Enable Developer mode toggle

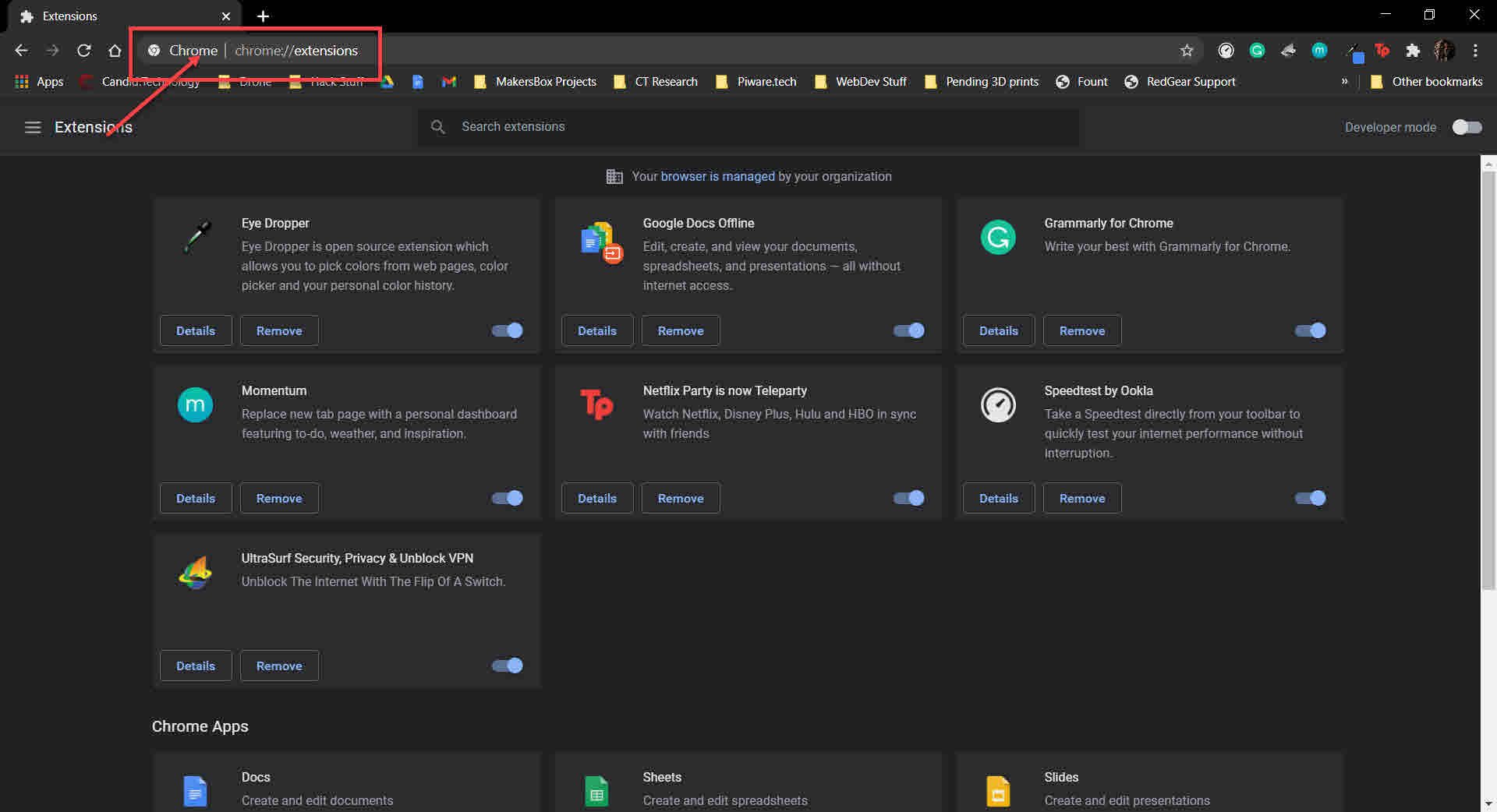pyautogui.click(x=1467, y=127)
